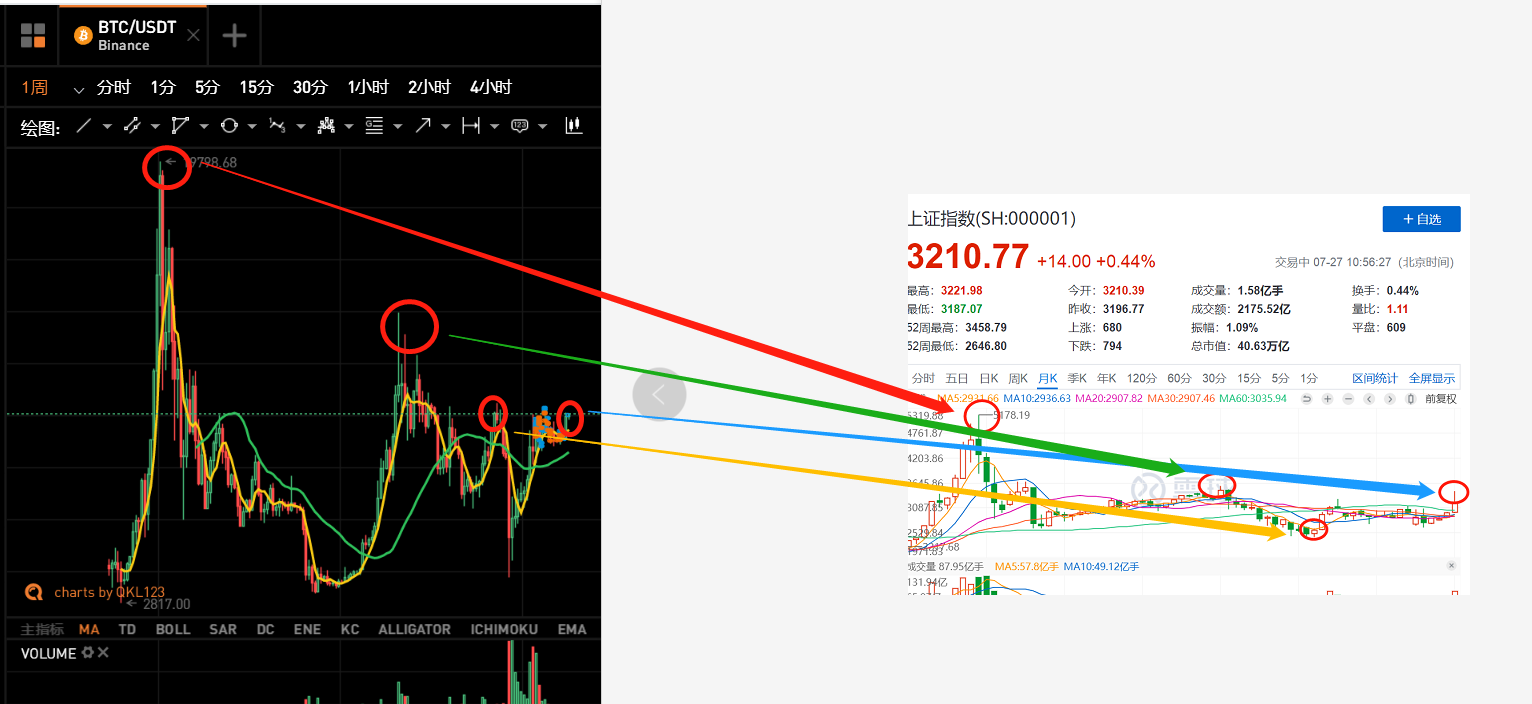1532x704 pixels.
Task: Expand the arrow tool dropdown caret
Action: point(446,127)
